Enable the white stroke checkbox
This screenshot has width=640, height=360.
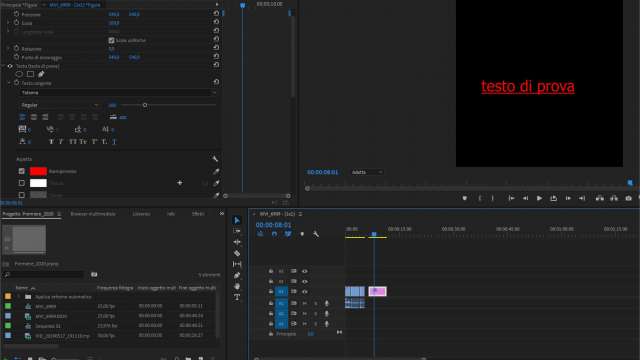[22, 183]
